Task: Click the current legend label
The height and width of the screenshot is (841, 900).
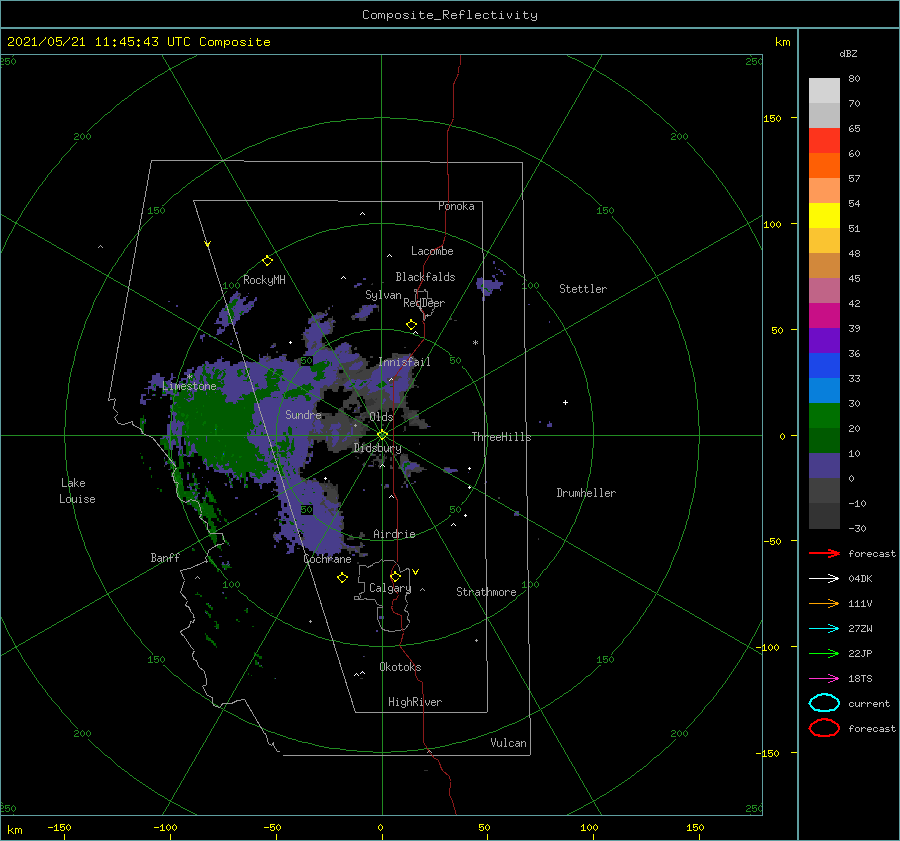Action: (869, 704)
